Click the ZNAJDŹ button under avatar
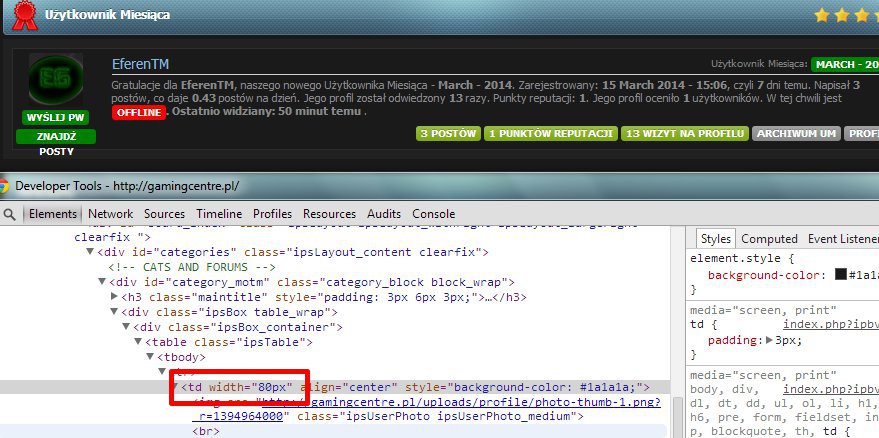The height and width of the screenshot is (438, 879). point(55,135)
